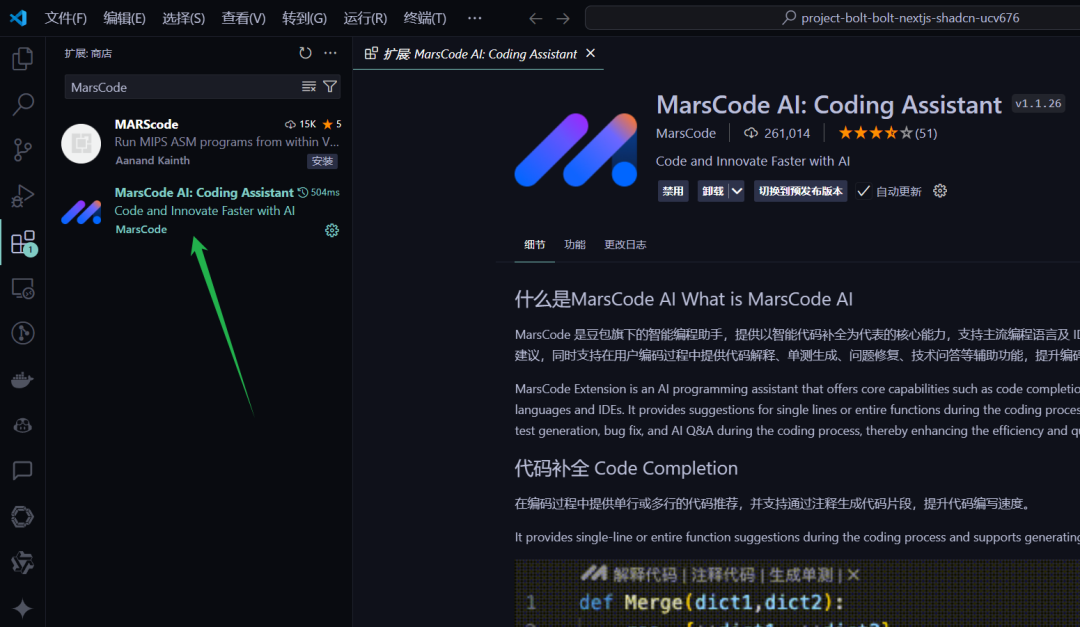Disable the MarsCode AI extension (禁用)
Viewport: 1080px width, 627px height.
673,191
